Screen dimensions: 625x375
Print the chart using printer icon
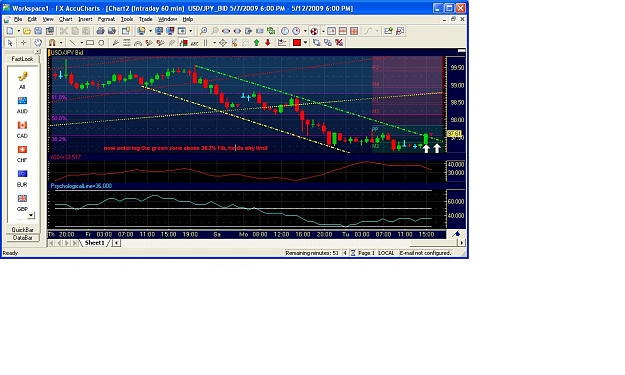pos(100,31)
